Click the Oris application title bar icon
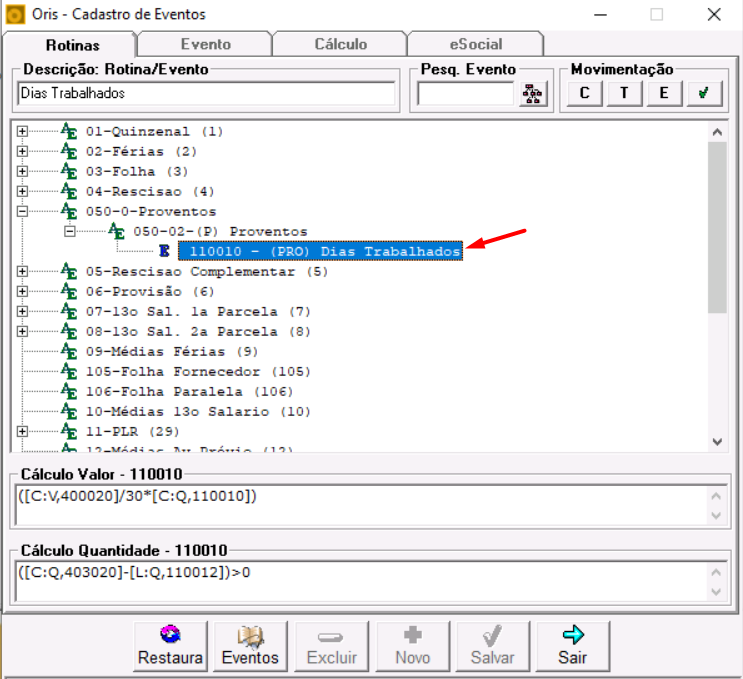743x679 pixels. tap(15, 15)
